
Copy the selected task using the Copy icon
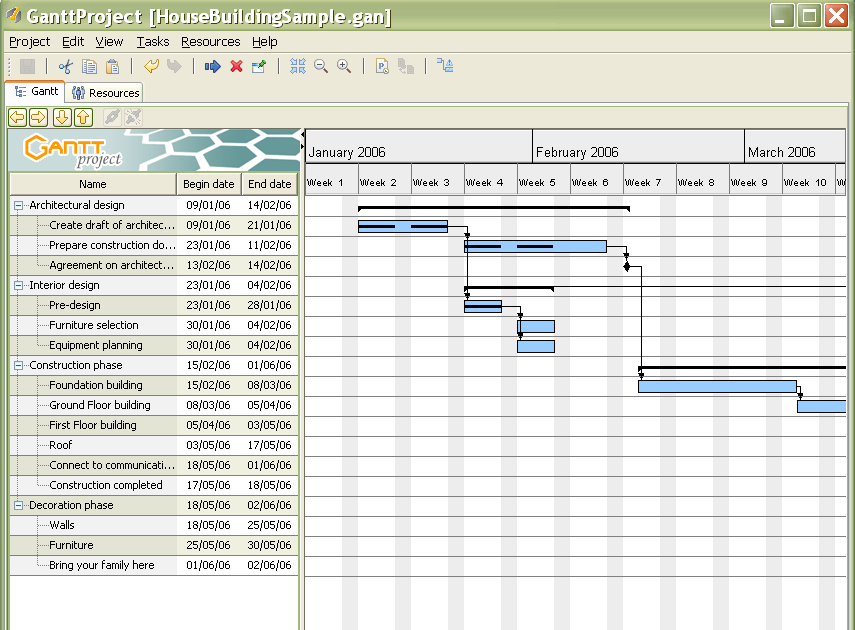pos(87,66)
